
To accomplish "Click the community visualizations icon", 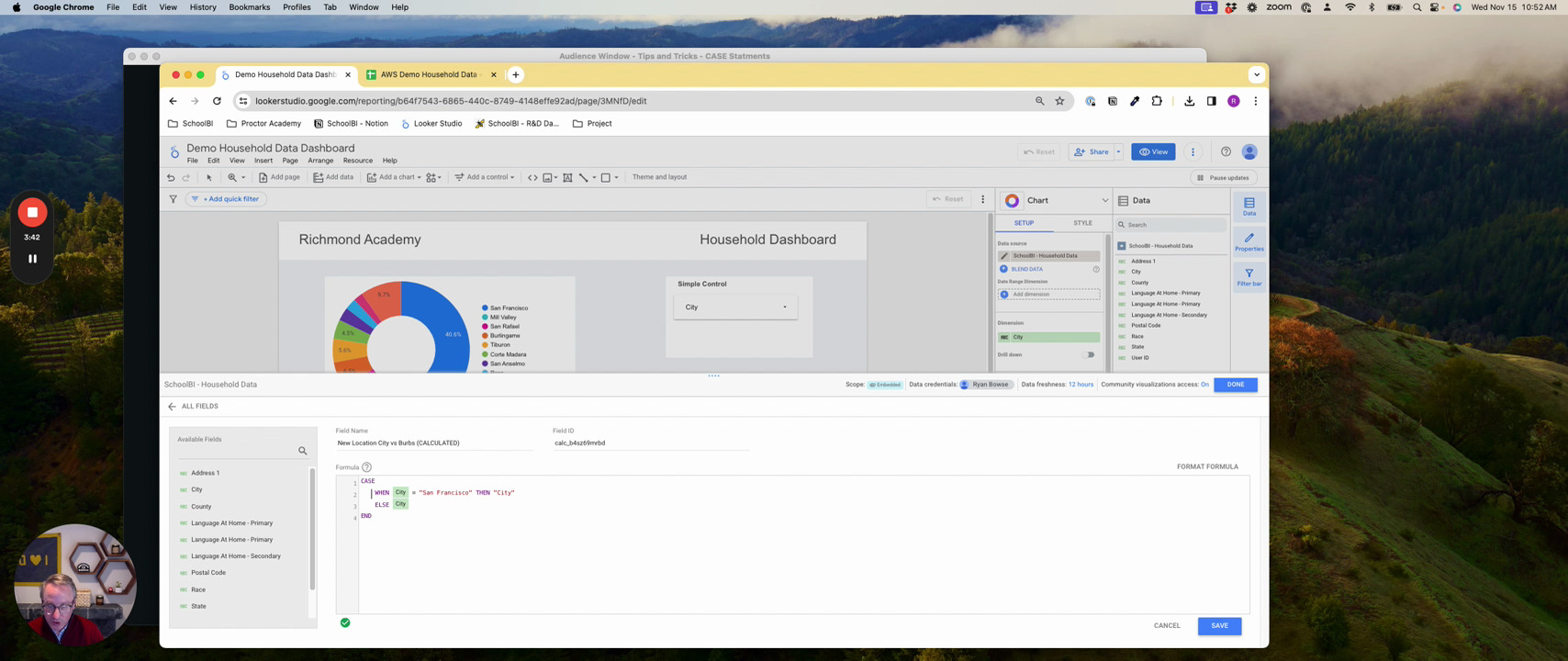I will [431, 177].
